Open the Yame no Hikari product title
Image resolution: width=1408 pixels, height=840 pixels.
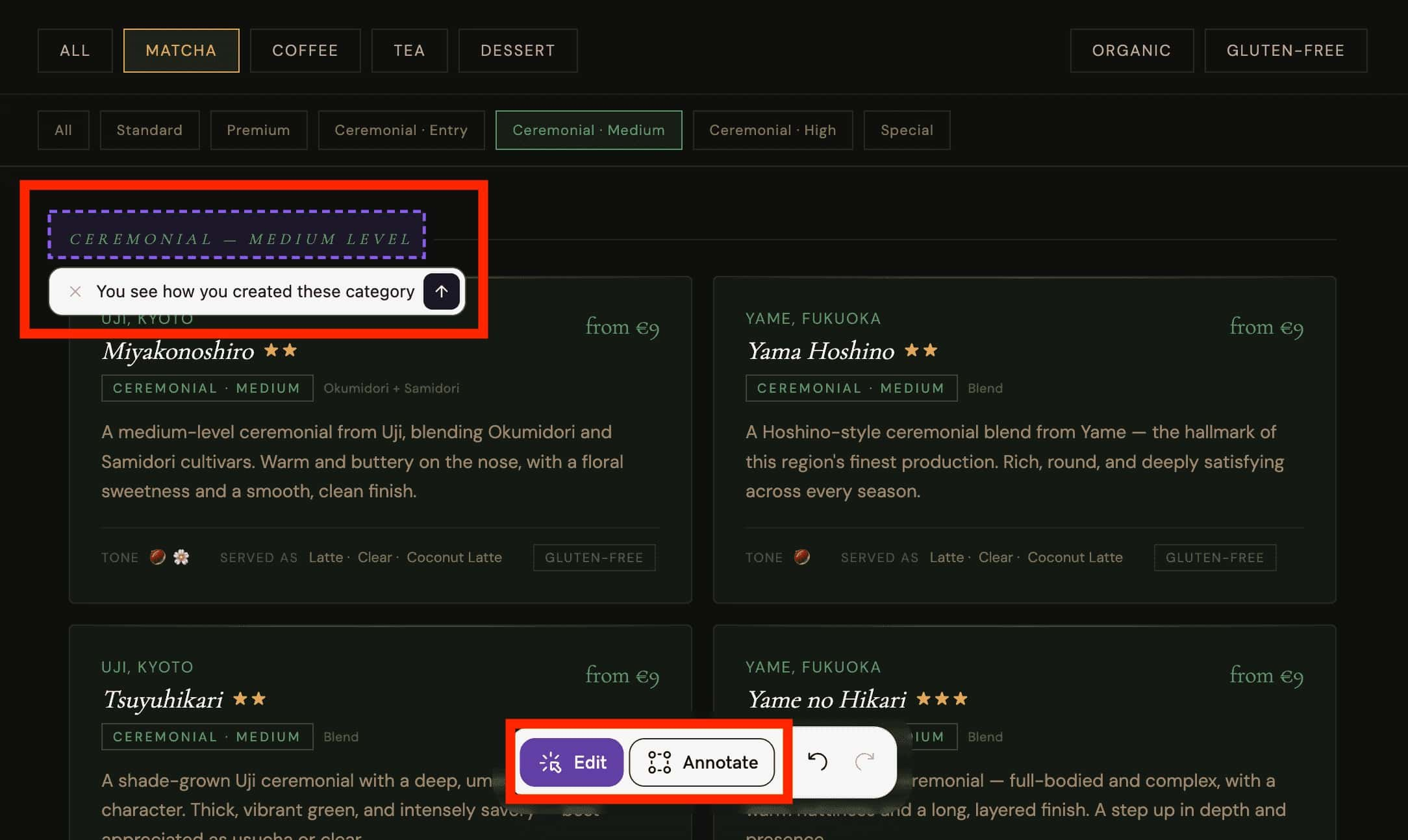point(826,700)
